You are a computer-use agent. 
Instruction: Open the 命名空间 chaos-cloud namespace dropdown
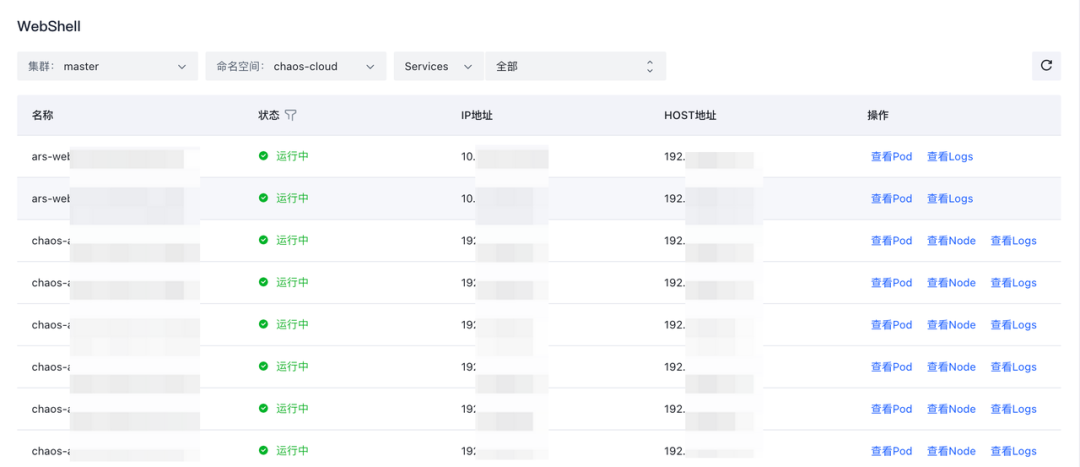point(295,67)
